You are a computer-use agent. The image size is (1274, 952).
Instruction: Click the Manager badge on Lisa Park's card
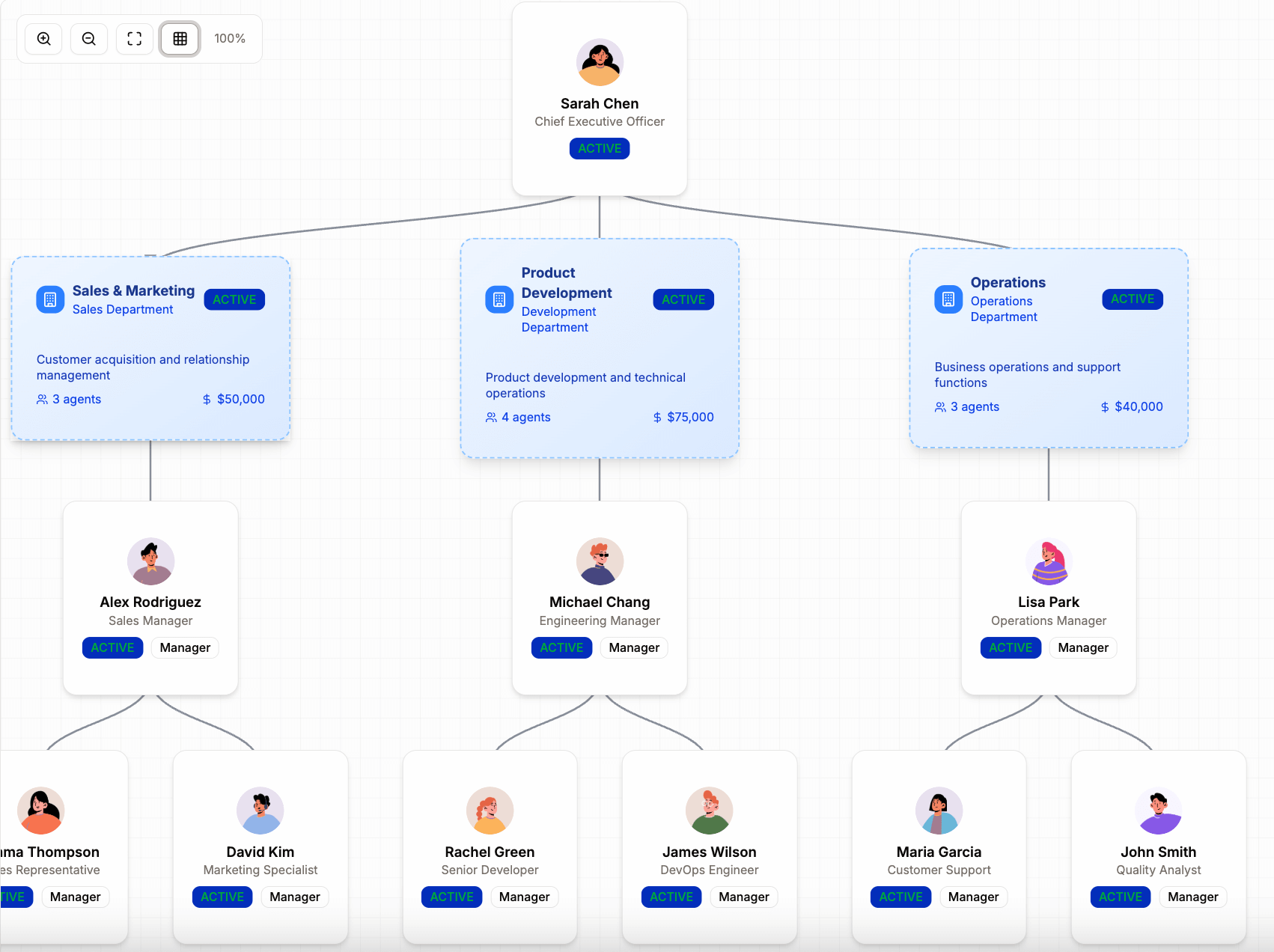[1082, 647]
